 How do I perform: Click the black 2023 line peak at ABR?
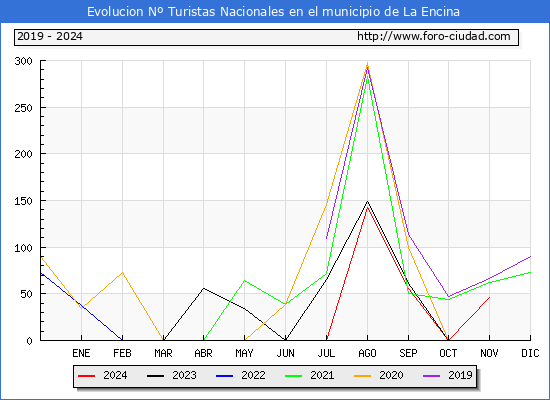tap(203, 288)
